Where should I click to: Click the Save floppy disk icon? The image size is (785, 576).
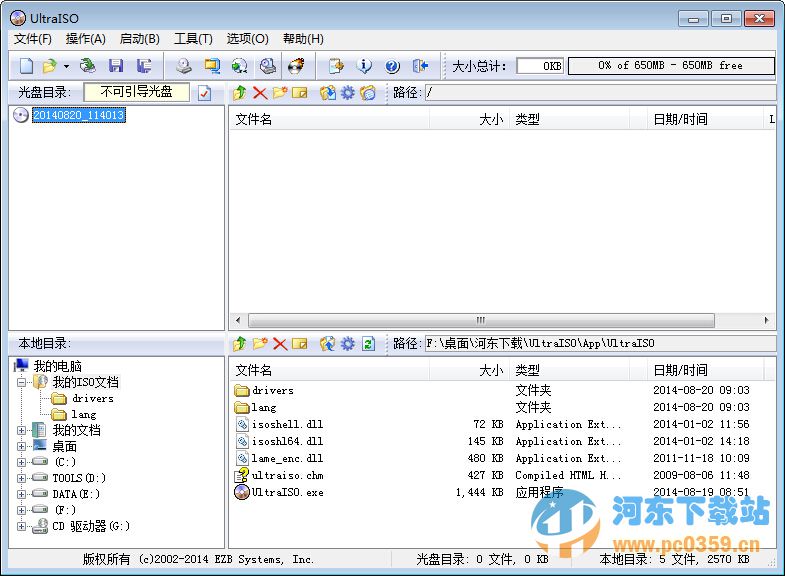pyautogui.click(x=116, y=66)
